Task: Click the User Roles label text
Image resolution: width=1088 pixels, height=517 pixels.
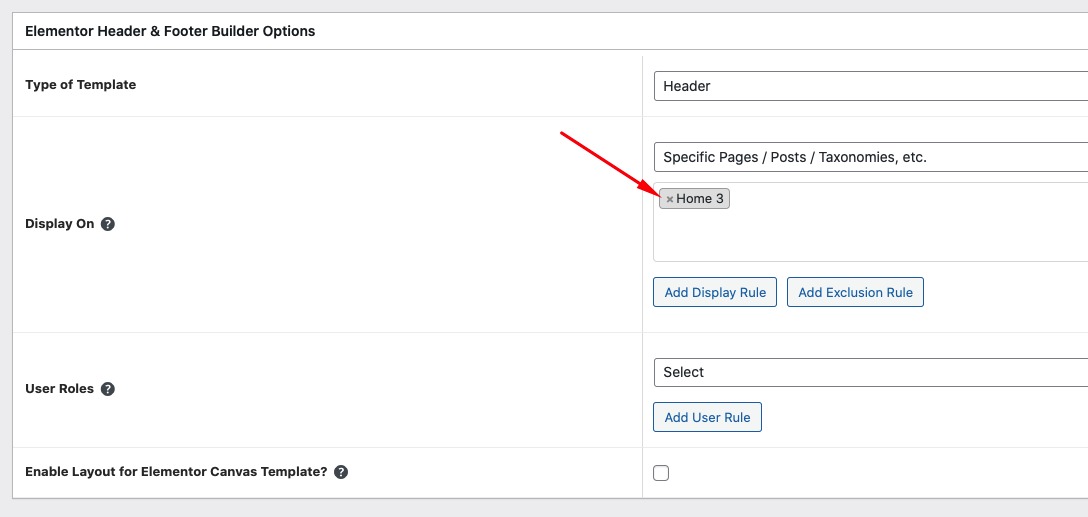Action: point(59,389)
